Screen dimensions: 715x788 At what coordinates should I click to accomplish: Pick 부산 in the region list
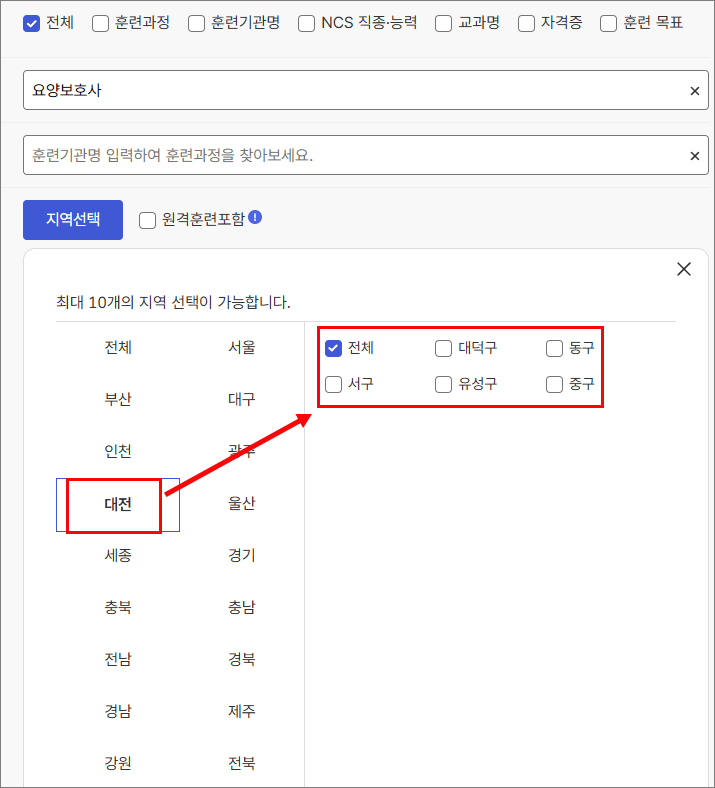click(x=118, y=400)
